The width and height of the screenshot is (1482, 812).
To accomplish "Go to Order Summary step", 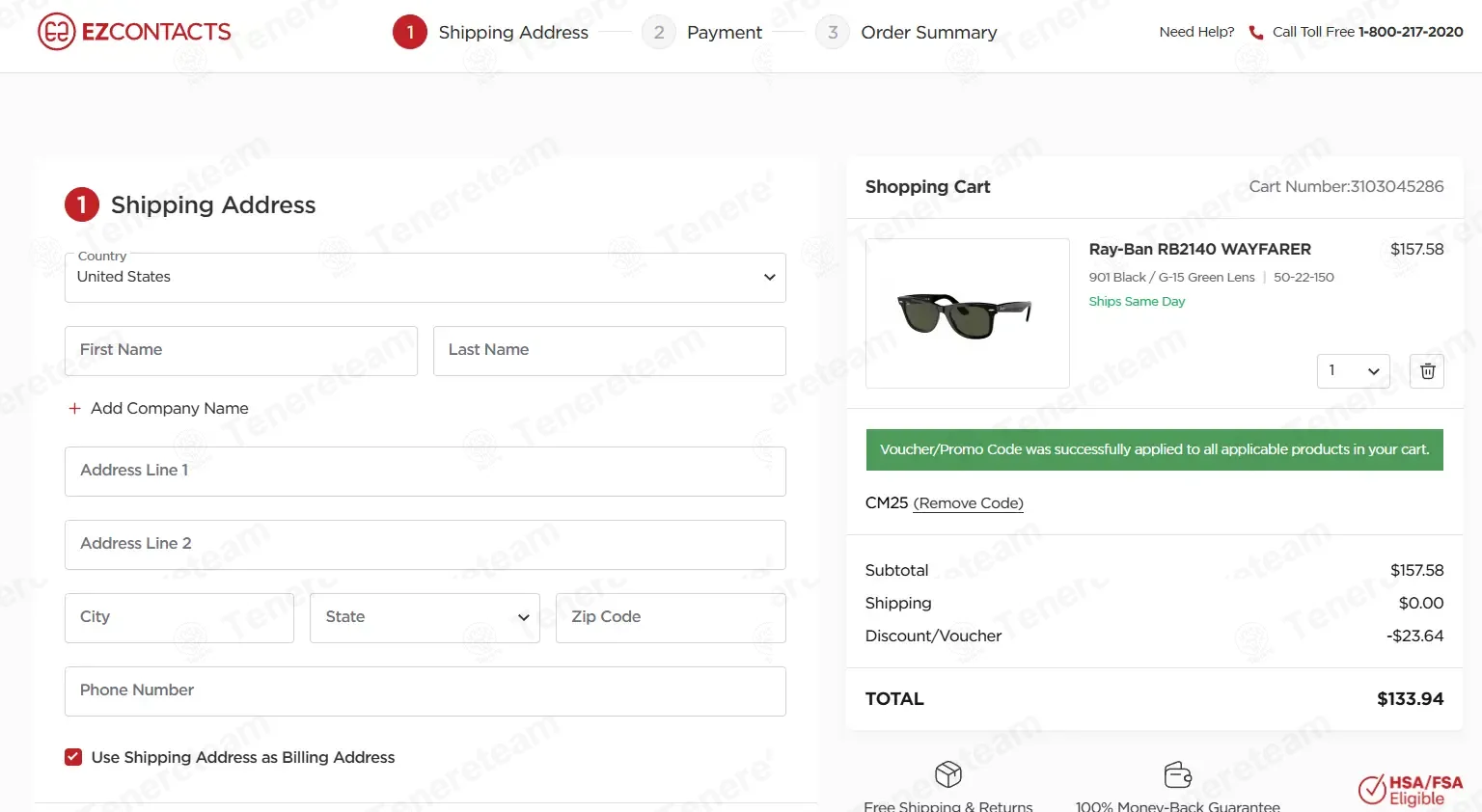I will tap(929, 33).
